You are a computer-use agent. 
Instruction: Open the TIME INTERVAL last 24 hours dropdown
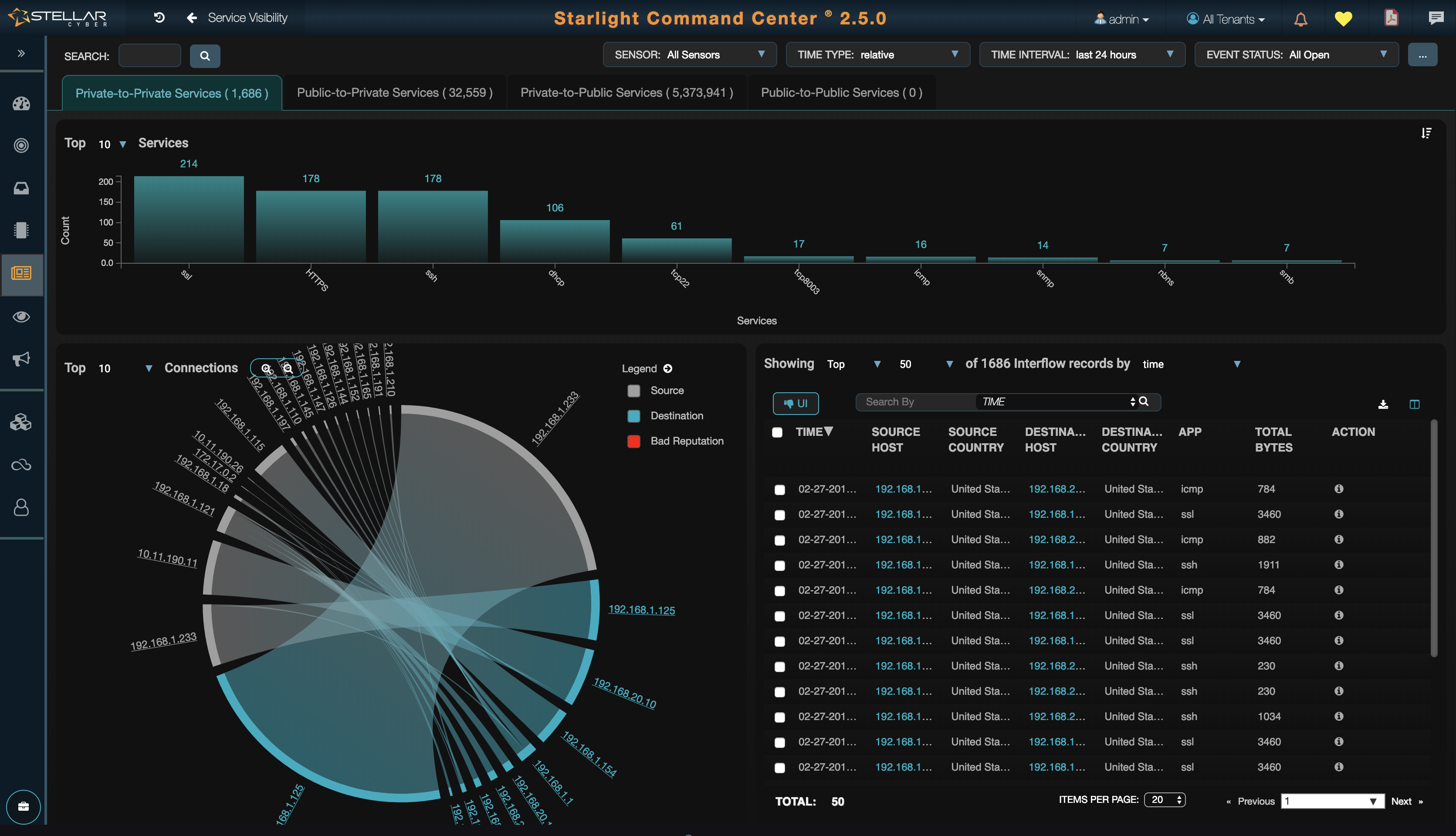tap(1082, 54)
